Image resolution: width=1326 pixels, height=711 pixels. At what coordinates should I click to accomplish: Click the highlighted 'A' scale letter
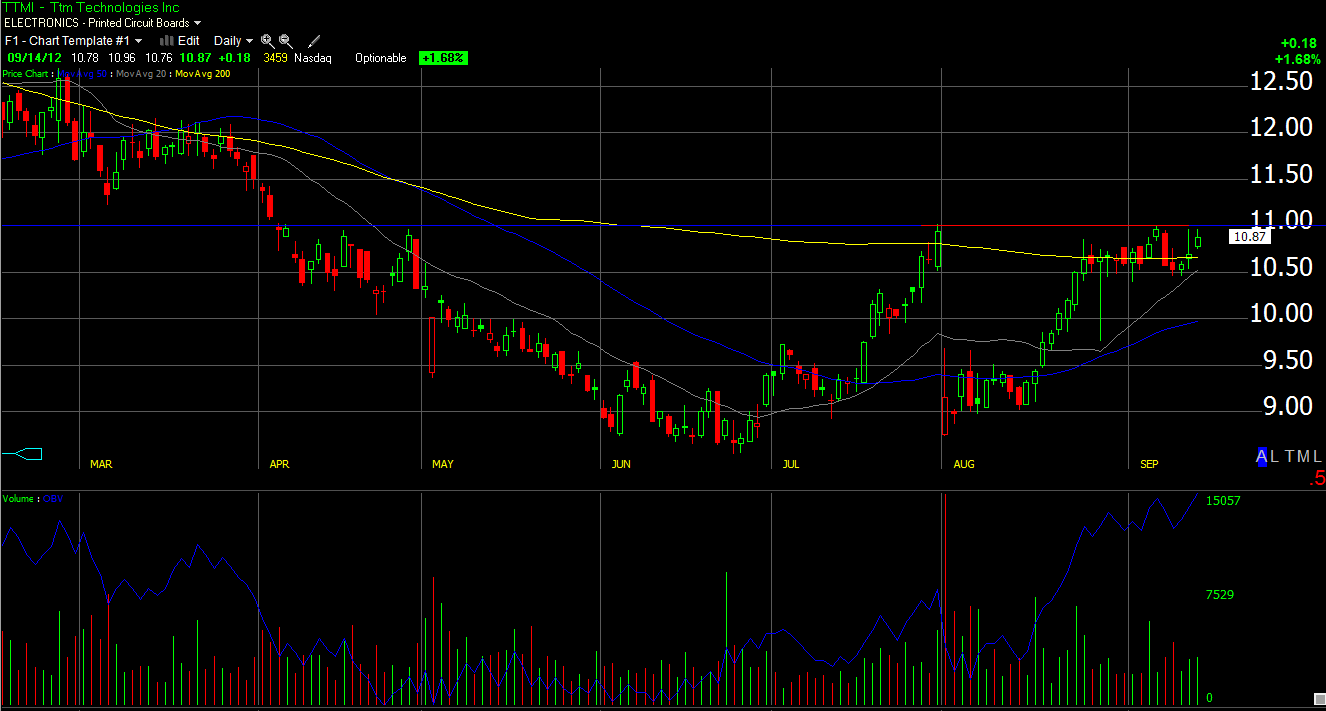pos(1262,456)
